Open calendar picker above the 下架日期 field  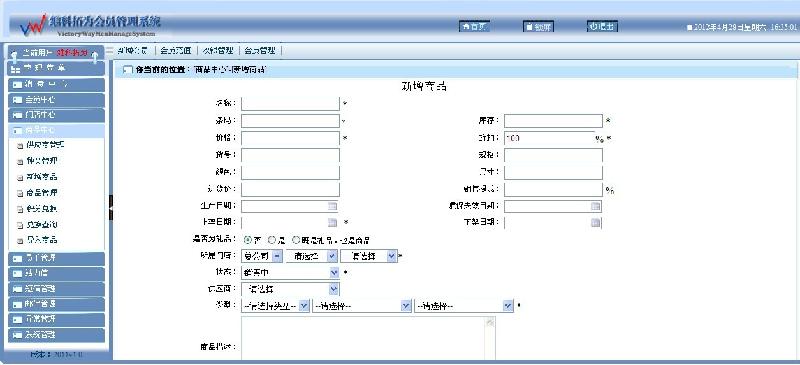[595, 206]
